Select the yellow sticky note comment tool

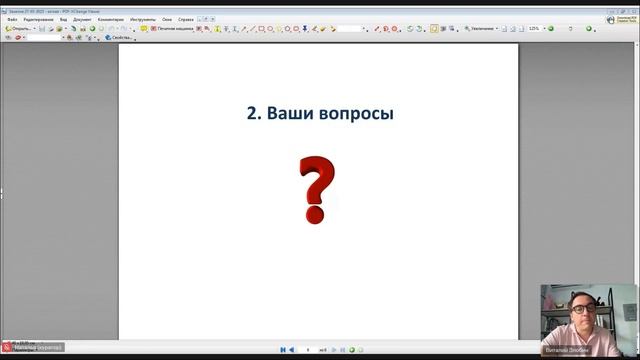pos(144,29)
